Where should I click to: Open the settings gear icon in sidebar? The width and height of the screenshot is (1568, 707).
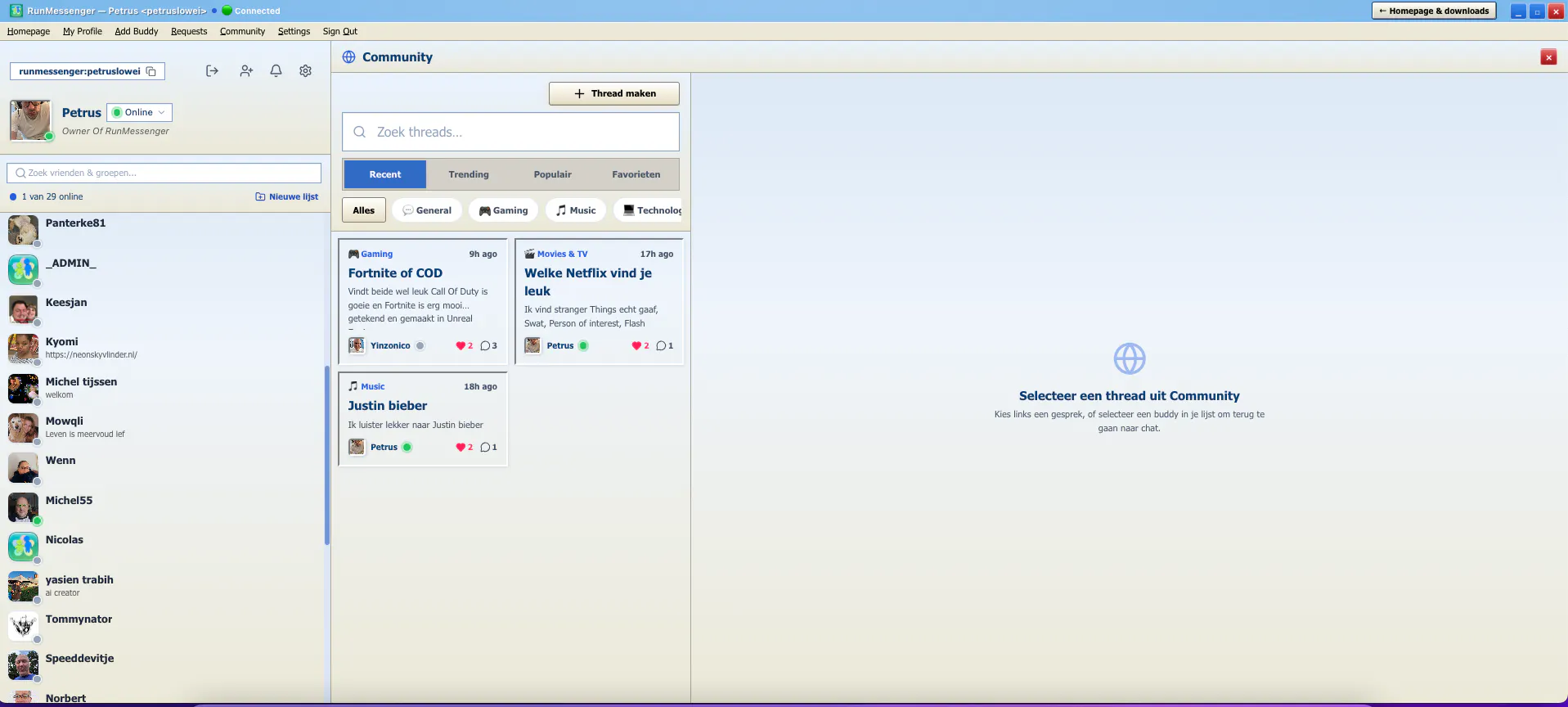click(x=305, y=71)
